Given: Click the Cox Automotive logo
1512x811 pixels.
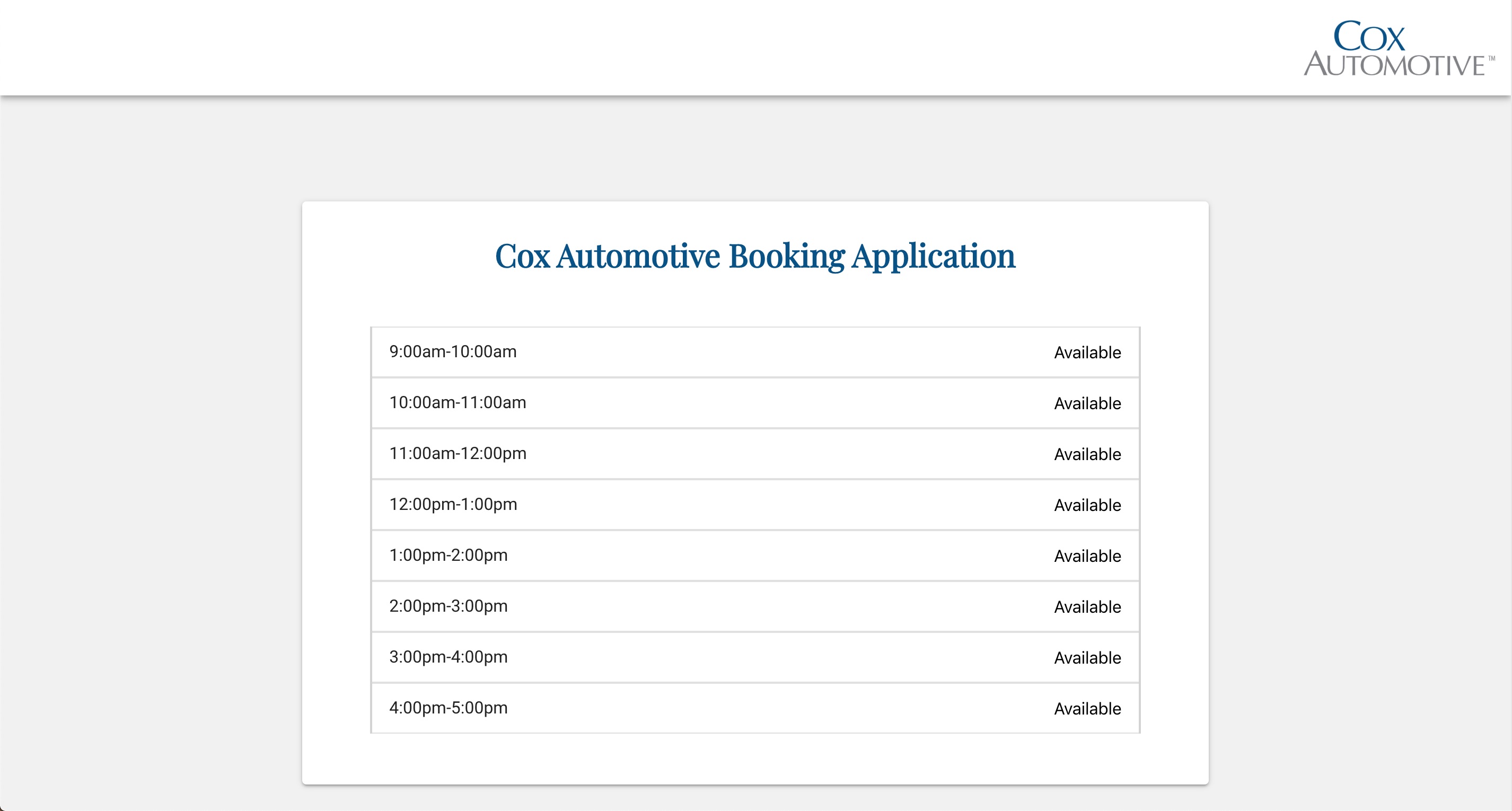Looking at the screenshot, I should (x=1399, y=48).
